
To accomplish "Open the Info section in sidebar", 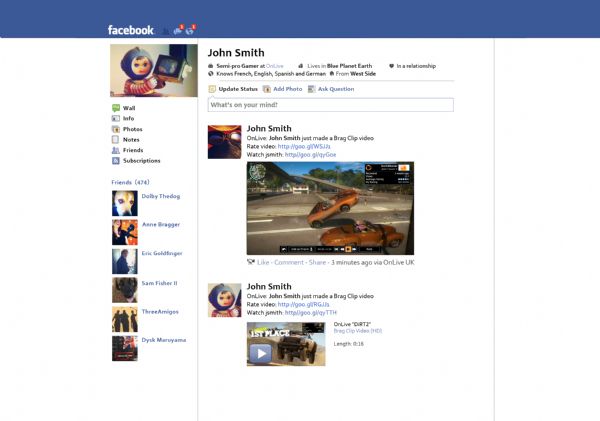I will point(128,118).
